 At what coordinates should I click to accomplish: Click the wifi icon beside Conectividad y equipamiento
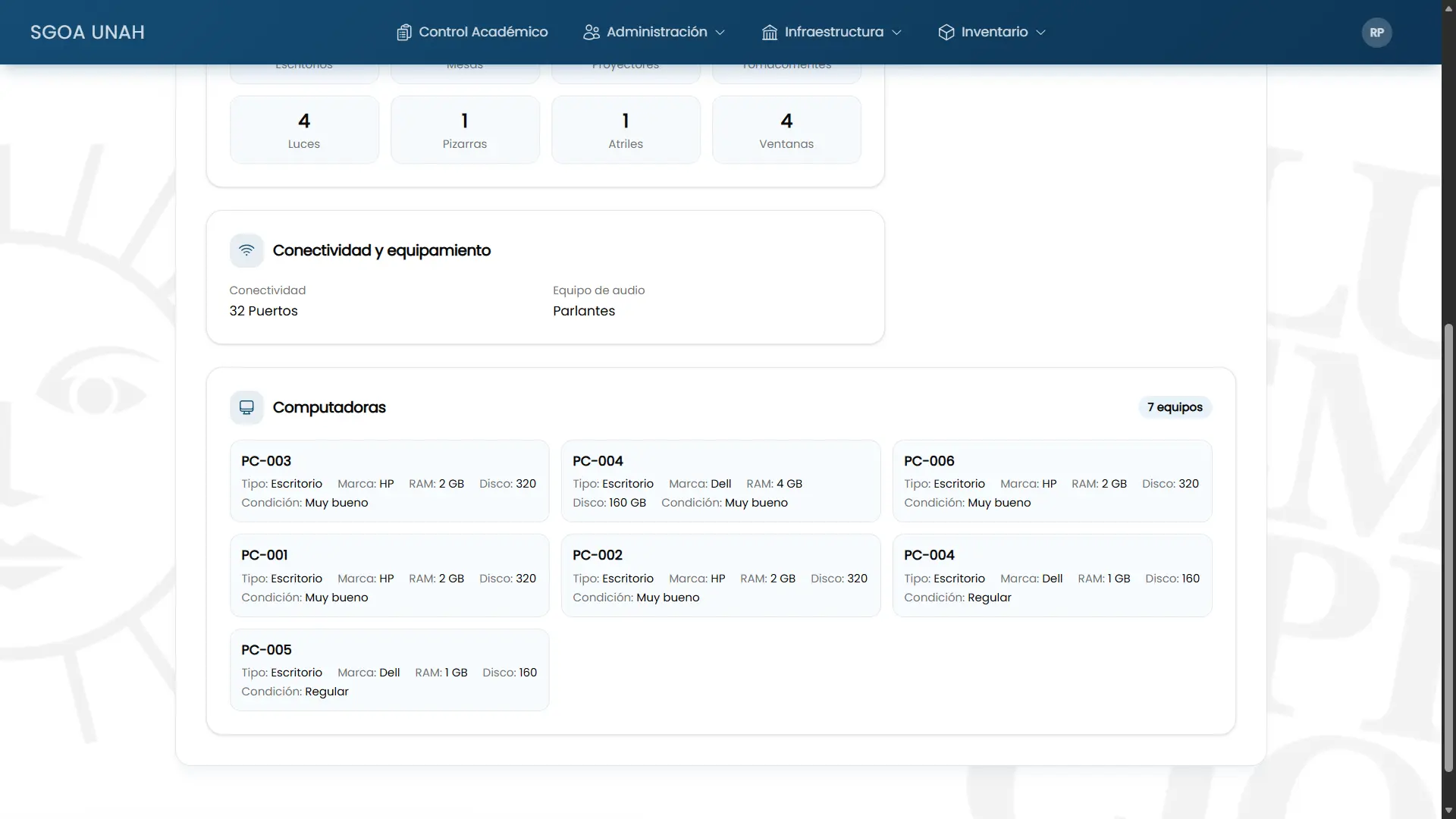coord(246,251)
